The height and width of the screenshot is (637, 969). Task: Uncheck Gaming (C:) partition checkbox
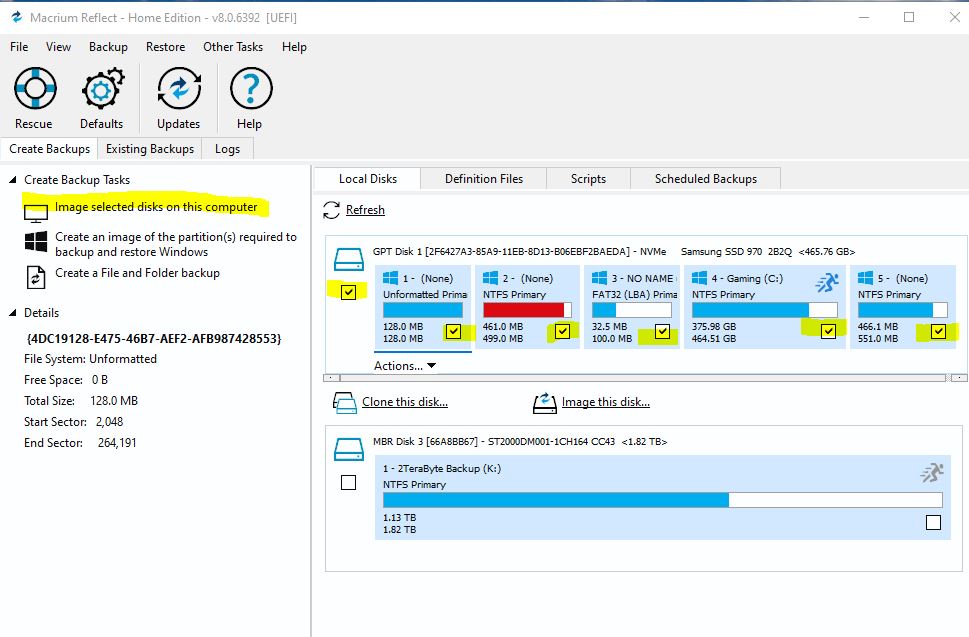coord(828,332)
